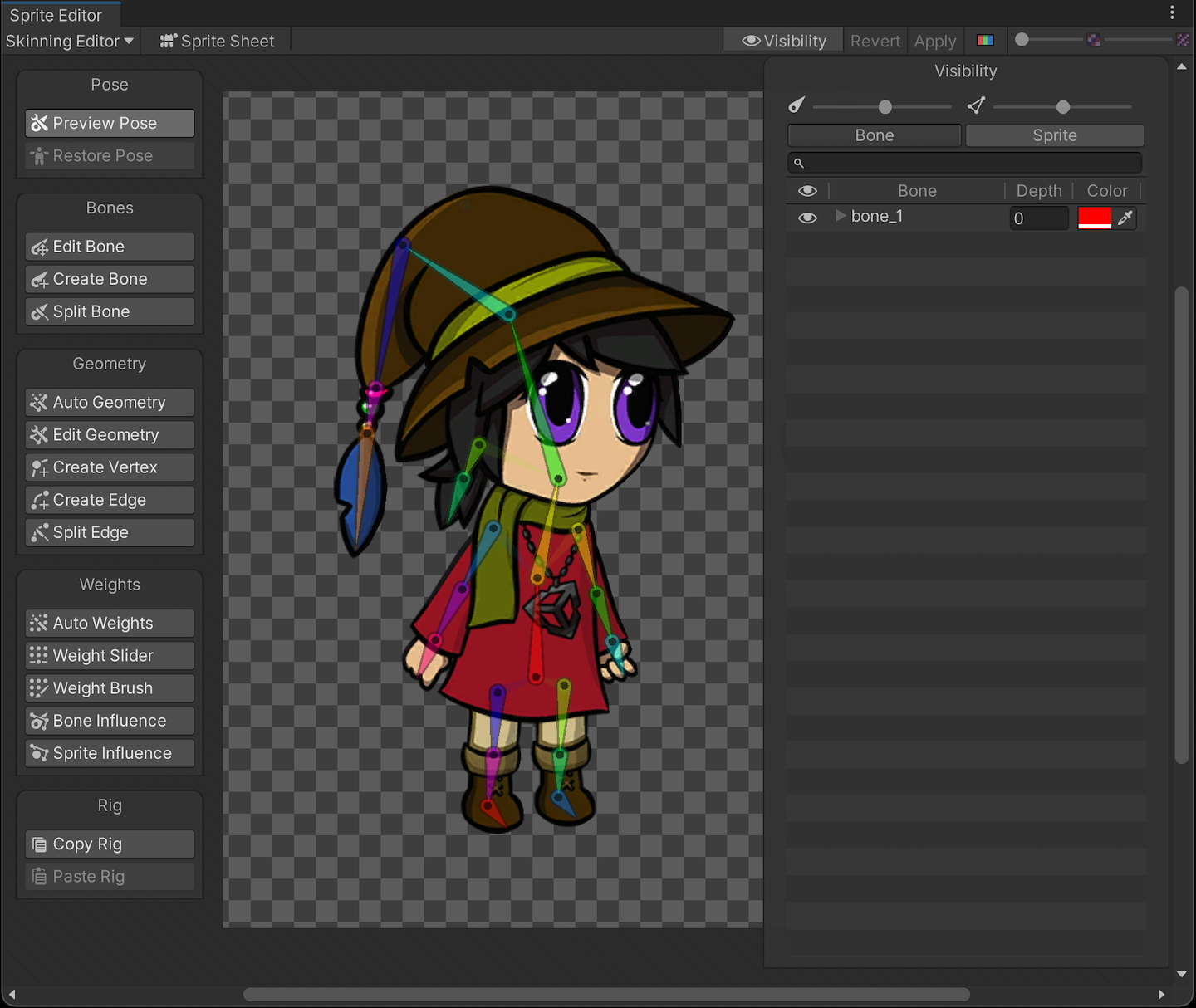1196x1008 pixels.
Task: Click the Copy Rig button
Action: click(110, 844)
